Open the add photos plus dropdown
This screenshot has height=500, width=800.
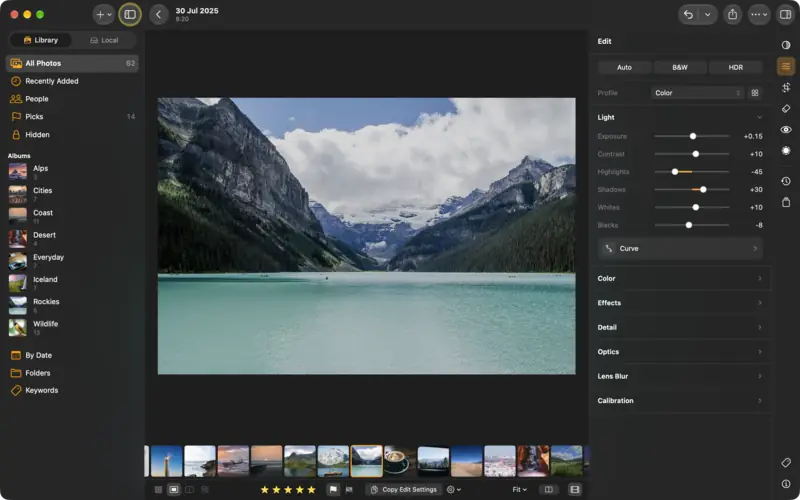coord(104,14)
